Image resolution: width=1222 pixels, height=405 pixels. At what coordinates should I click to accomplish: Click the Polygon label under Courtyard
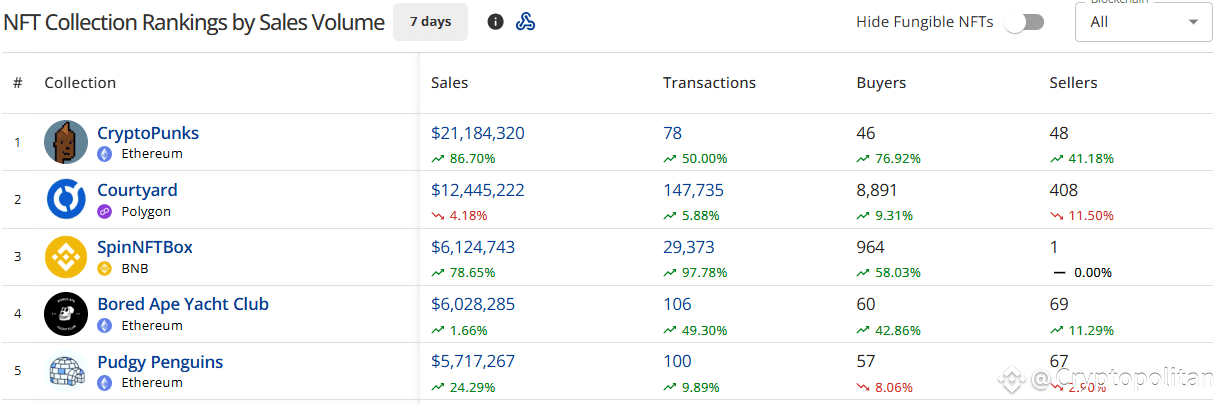(x=146, y=211)
